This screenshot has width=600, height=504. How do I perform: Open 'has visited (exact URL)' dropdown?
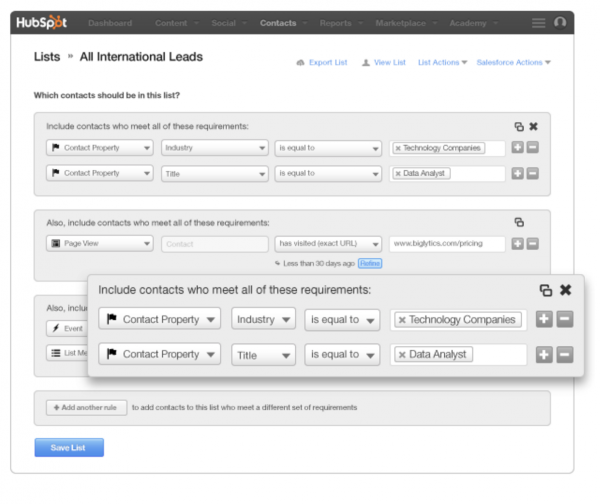coord(328,244)
